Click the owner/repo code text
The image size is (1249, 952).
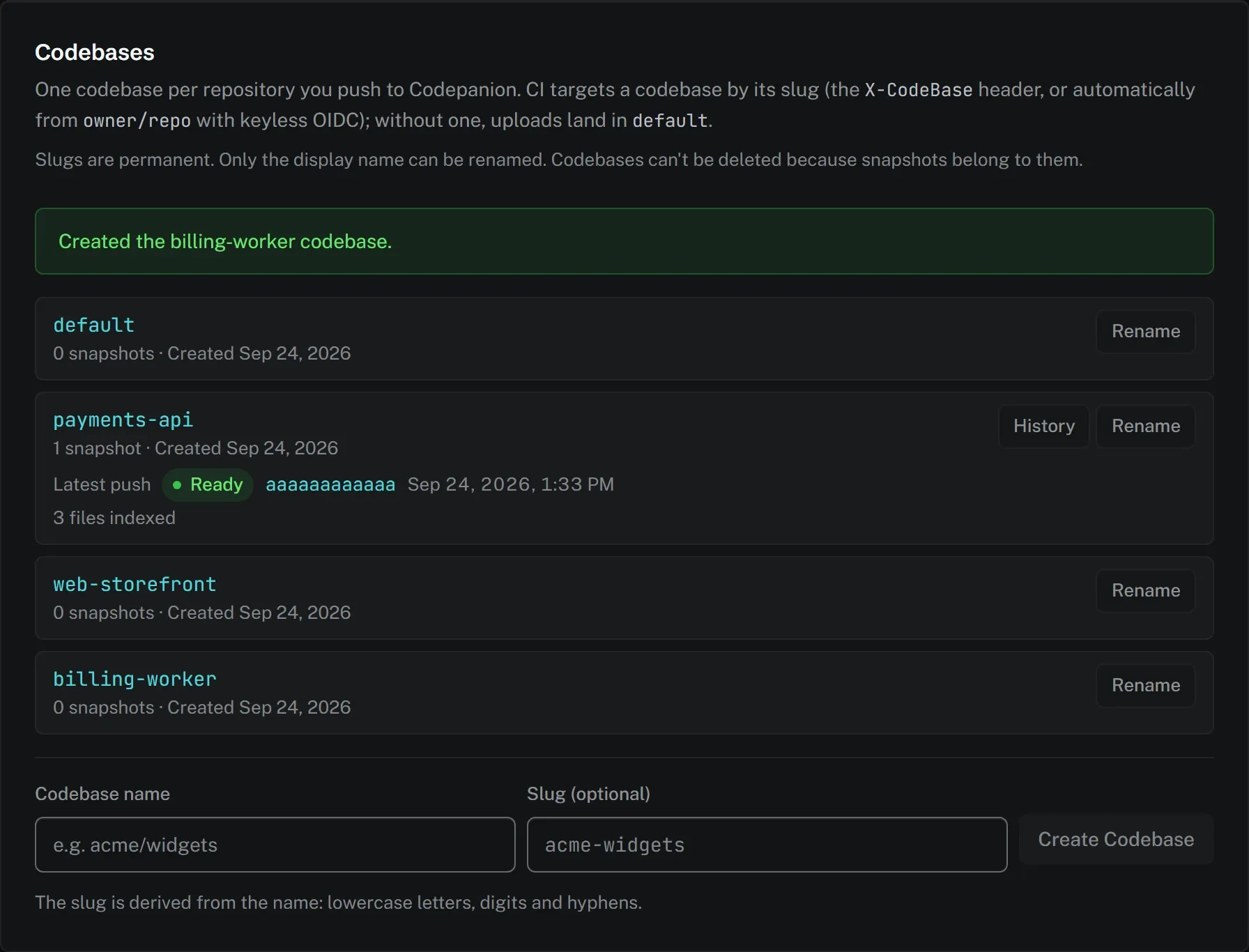[137, 121]
